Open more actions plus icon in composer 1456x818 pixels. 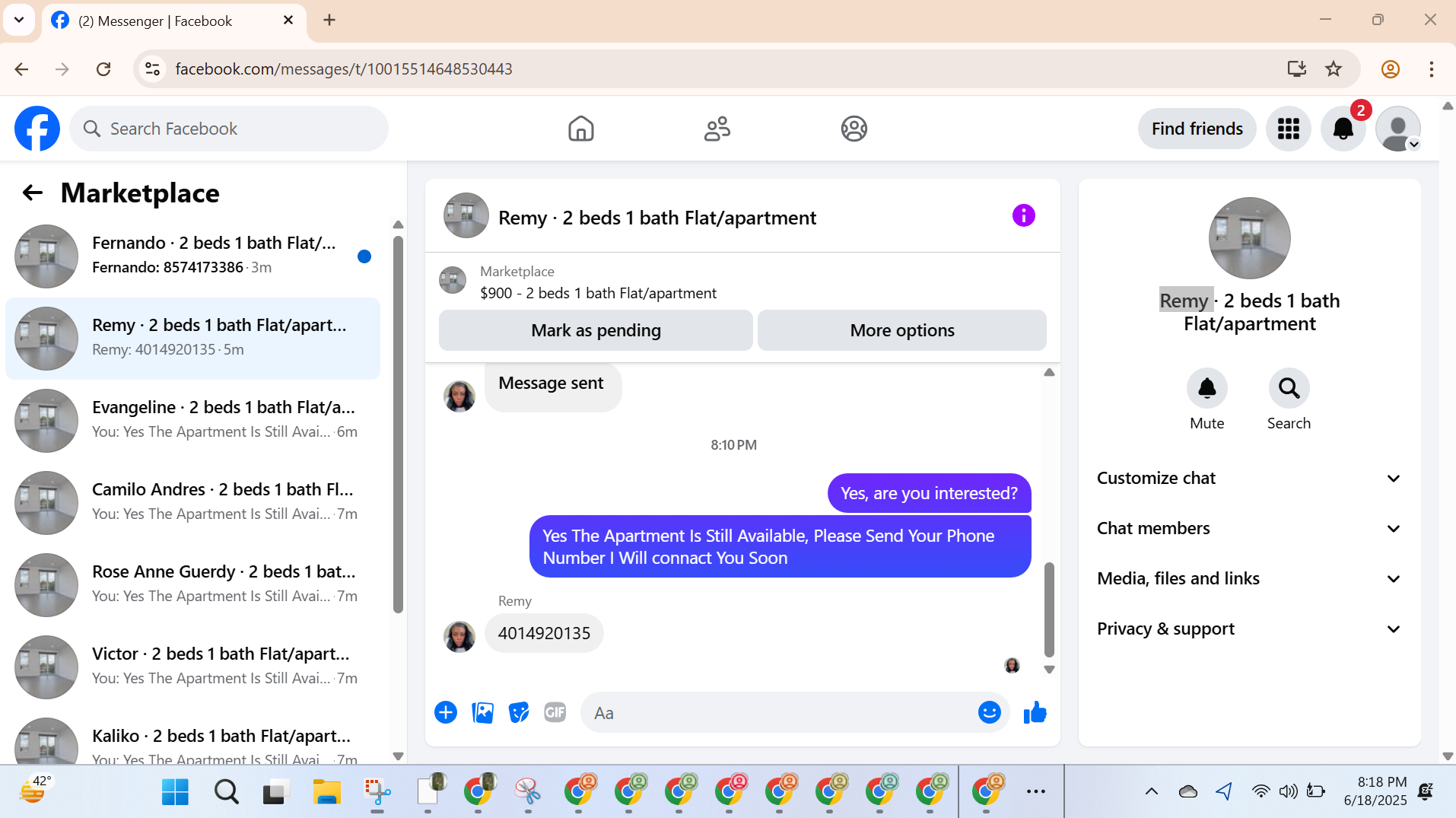tap(446, 712)
